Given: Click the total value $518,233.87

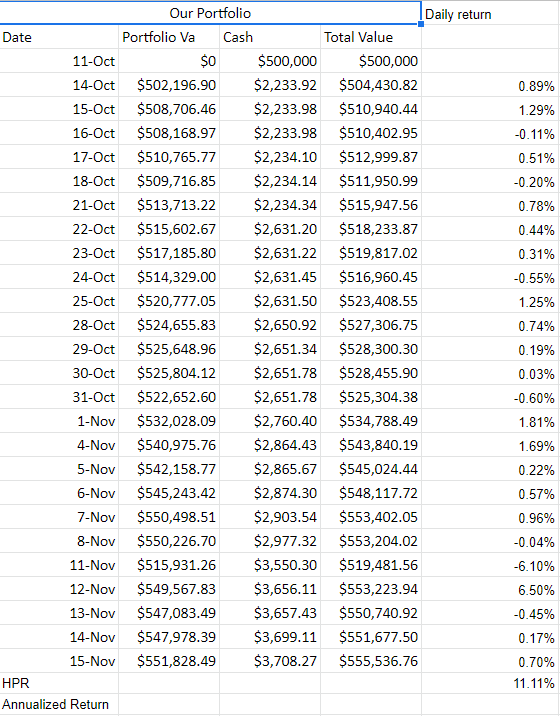Looking at the screenshot, I should tap(371, 229).
